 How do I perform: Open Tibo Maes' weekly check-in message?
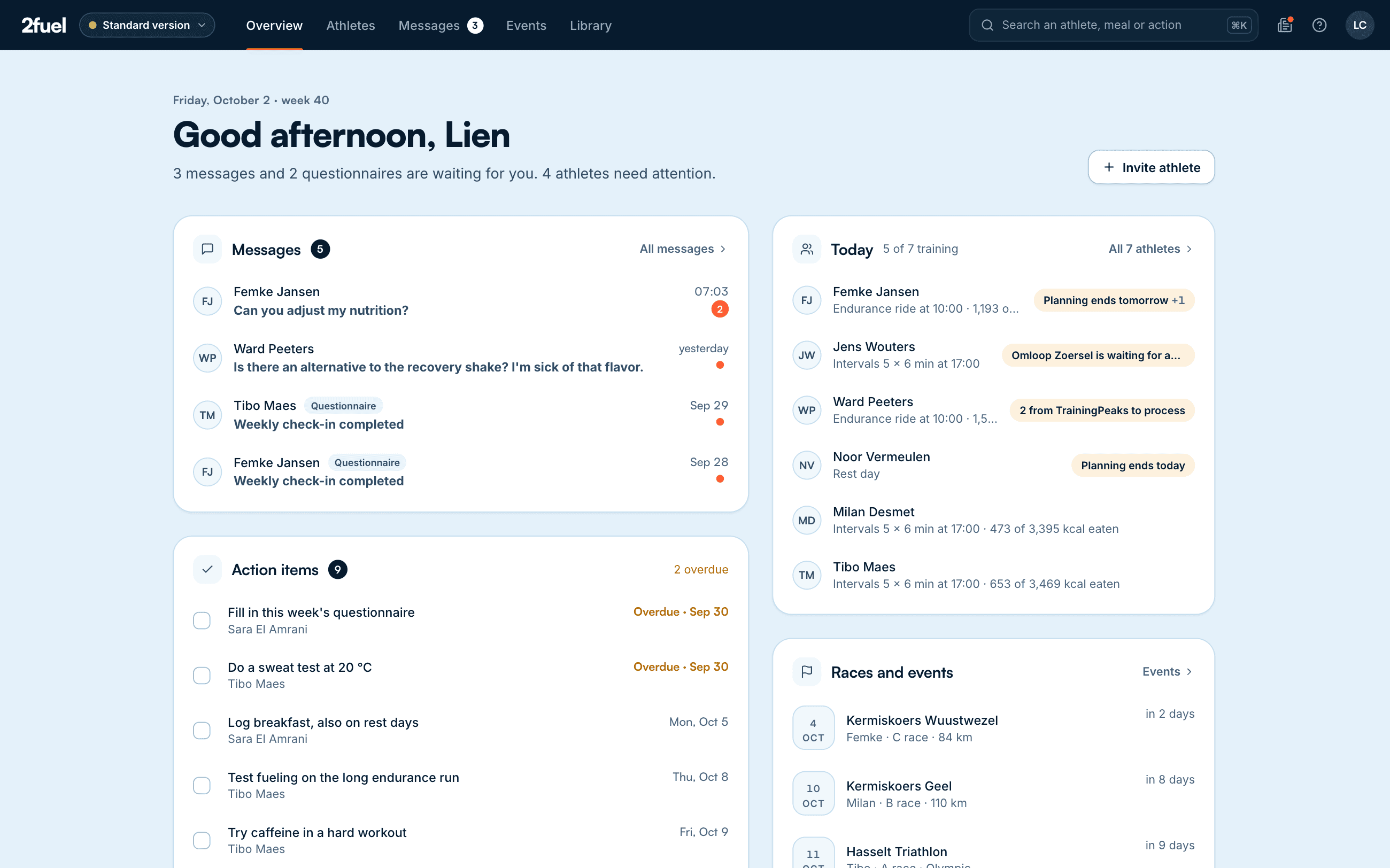[x=460, y=415]
